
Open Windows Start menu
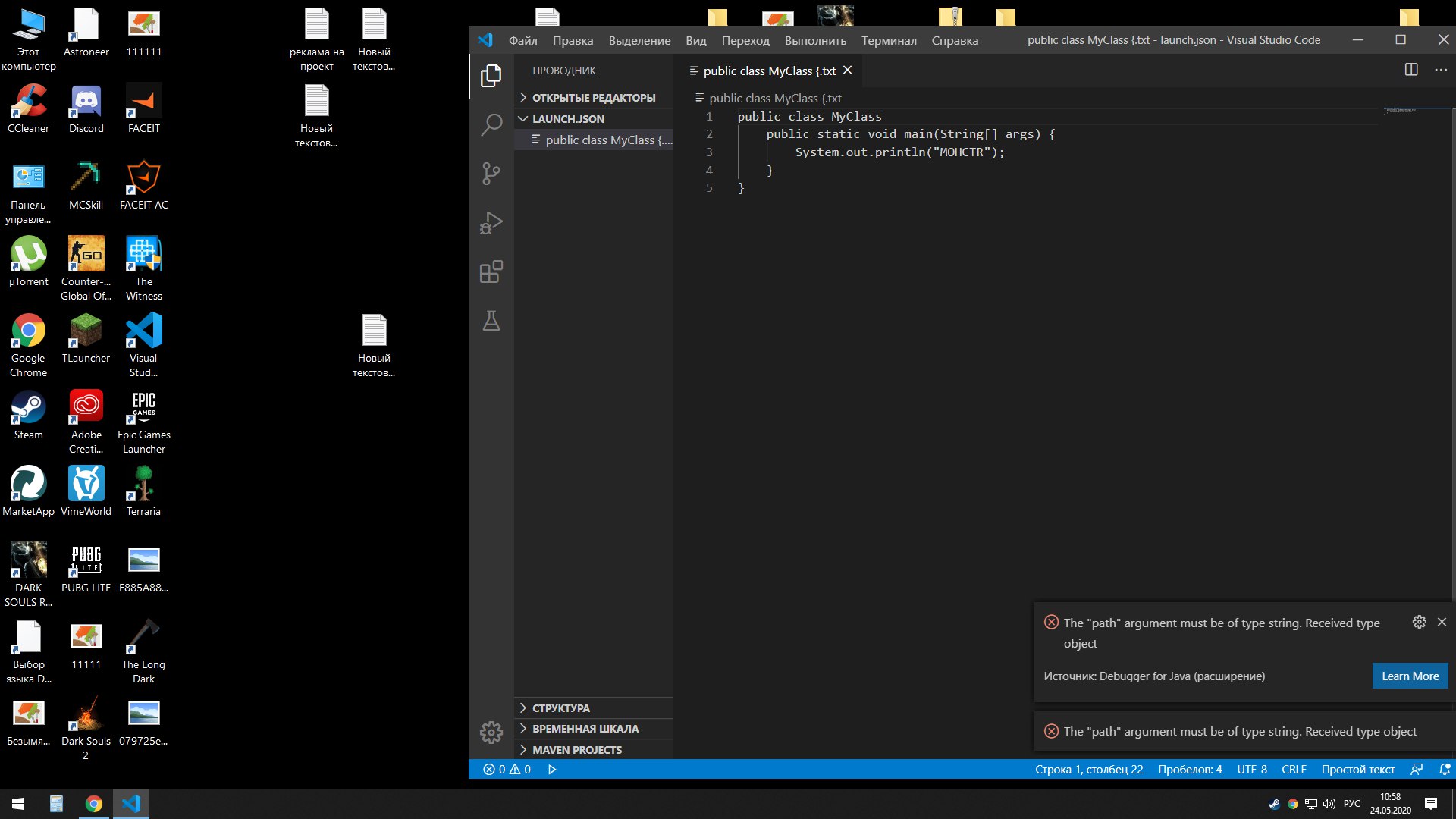pos(18,803)
